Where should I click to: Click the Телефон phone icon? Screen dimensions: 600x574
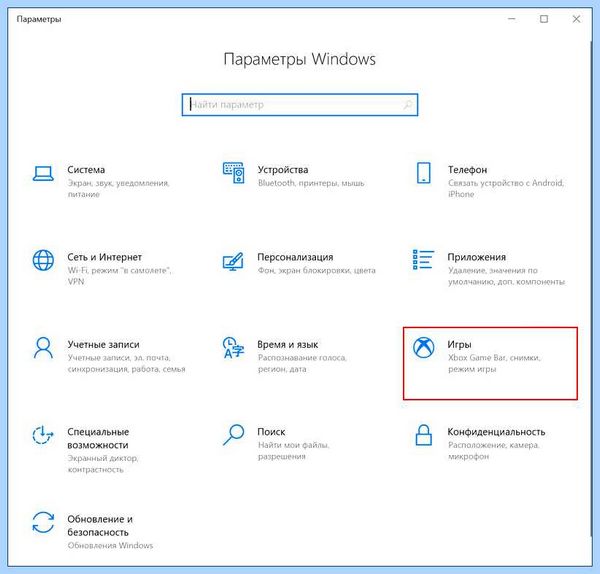[424, 173]
